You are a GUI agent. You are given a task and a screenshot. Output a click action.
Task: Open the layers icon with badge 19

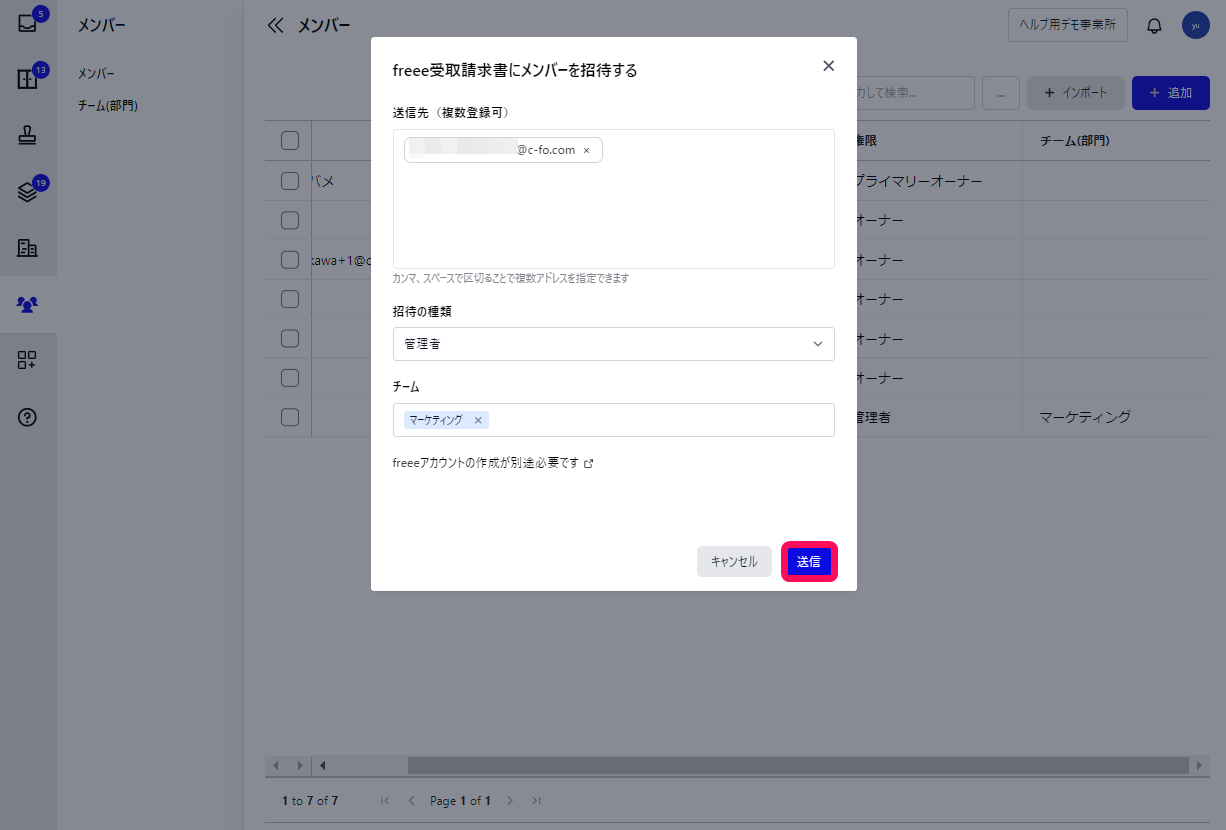(x=28, y=192)
